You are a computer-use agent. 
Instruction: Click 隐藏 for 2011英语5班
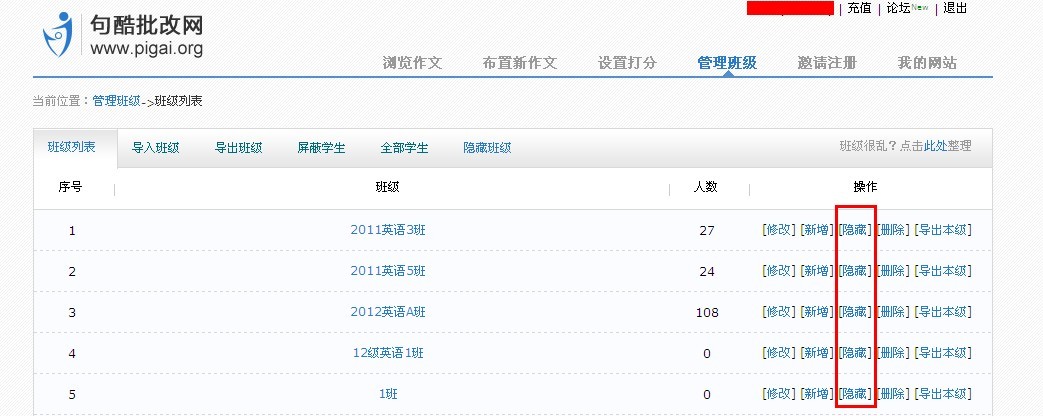[x=855, y=270]
